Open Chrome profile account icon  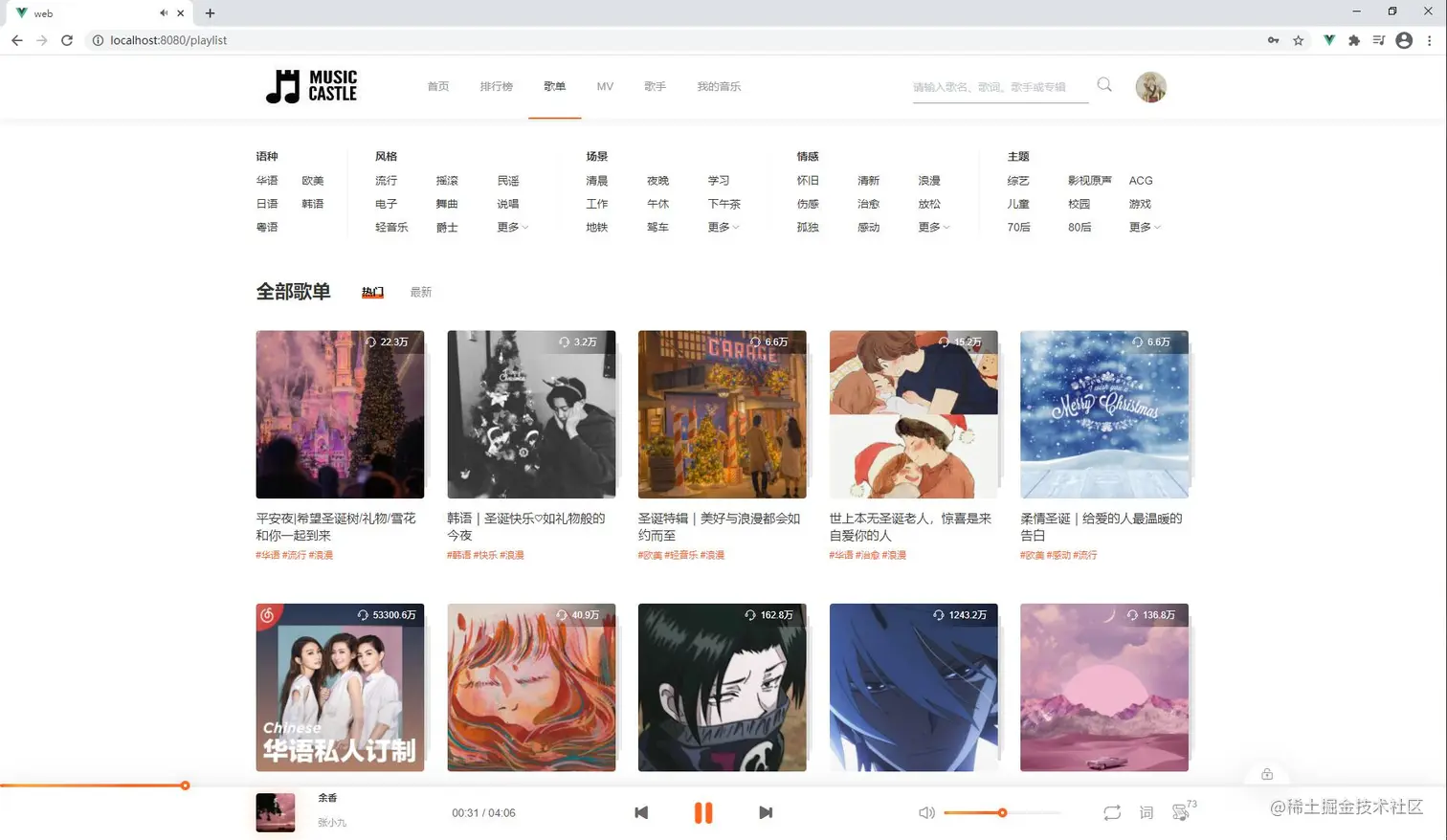tap(1404, 40)
